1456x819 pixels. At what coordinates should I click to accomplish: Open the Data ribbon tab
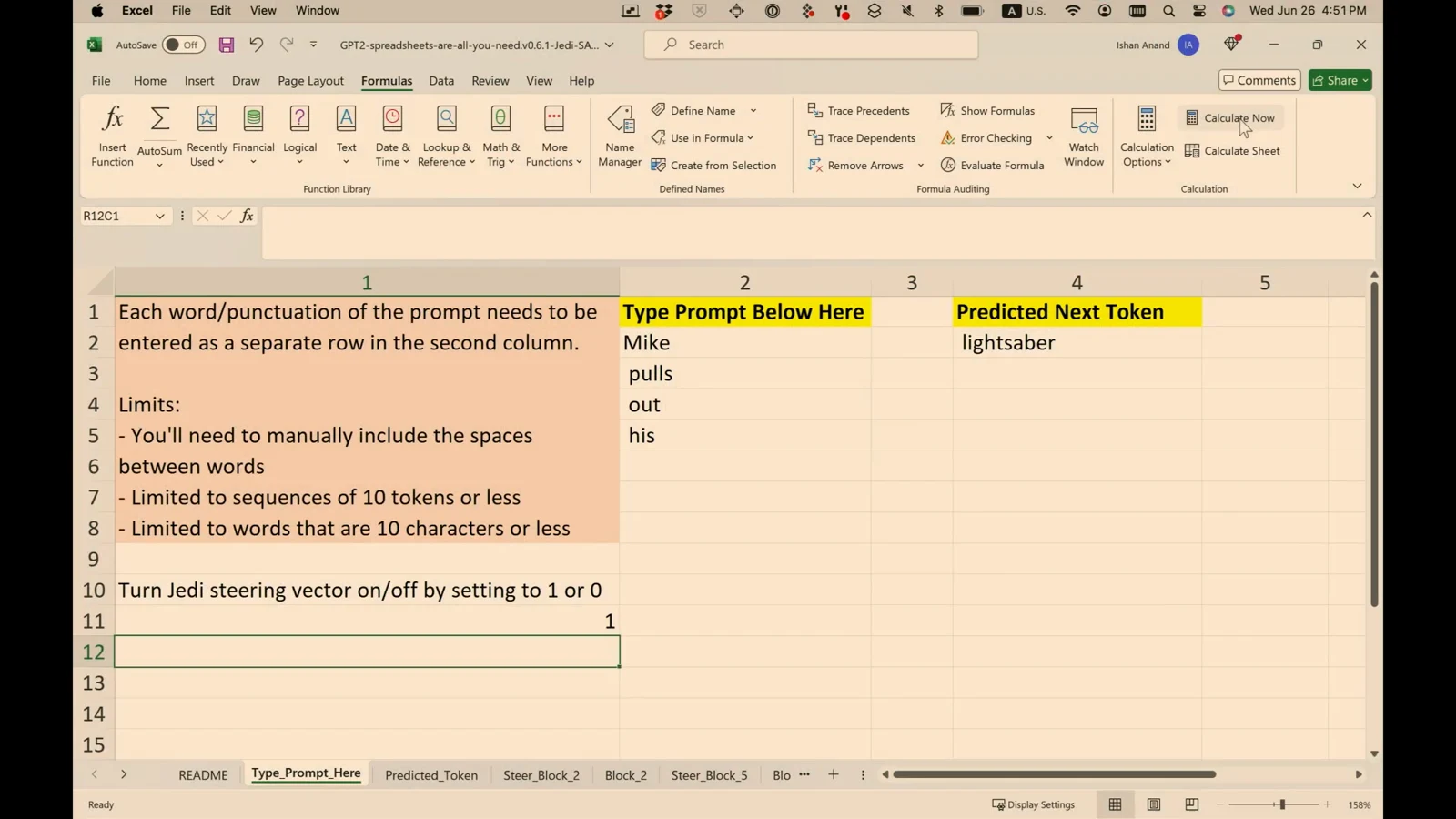point(441,80)
